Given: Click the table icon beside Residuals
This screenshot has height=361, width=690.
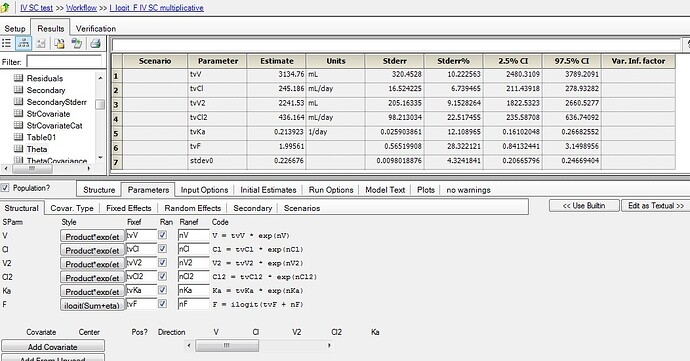Looking at the screenshot, I should [18, 78].
